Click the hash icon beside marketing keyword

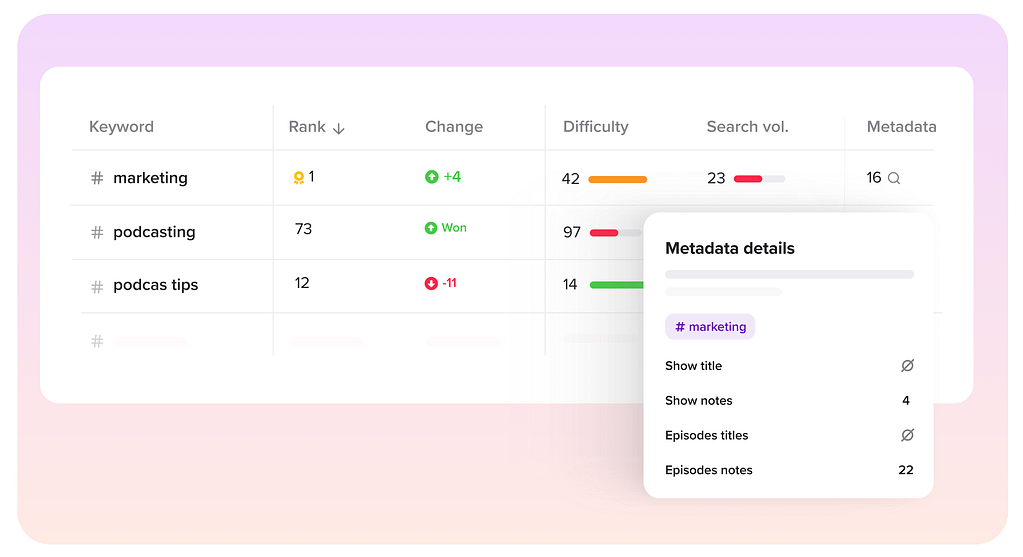[x=97, y=178]
